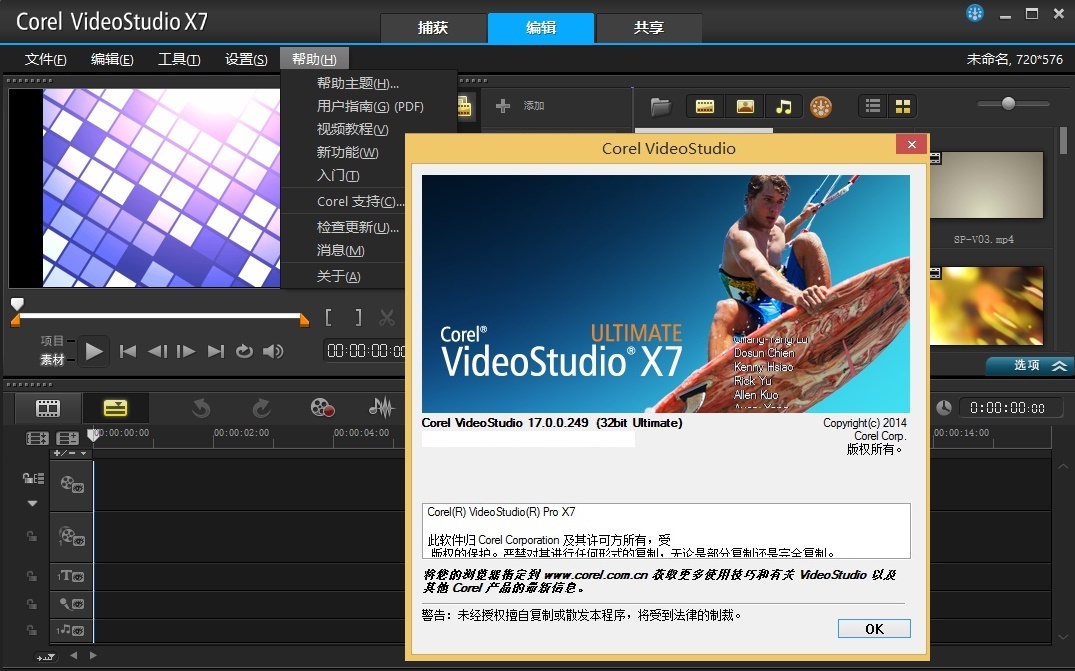
Task: Switch library to list view
Action: click(873, 106)
